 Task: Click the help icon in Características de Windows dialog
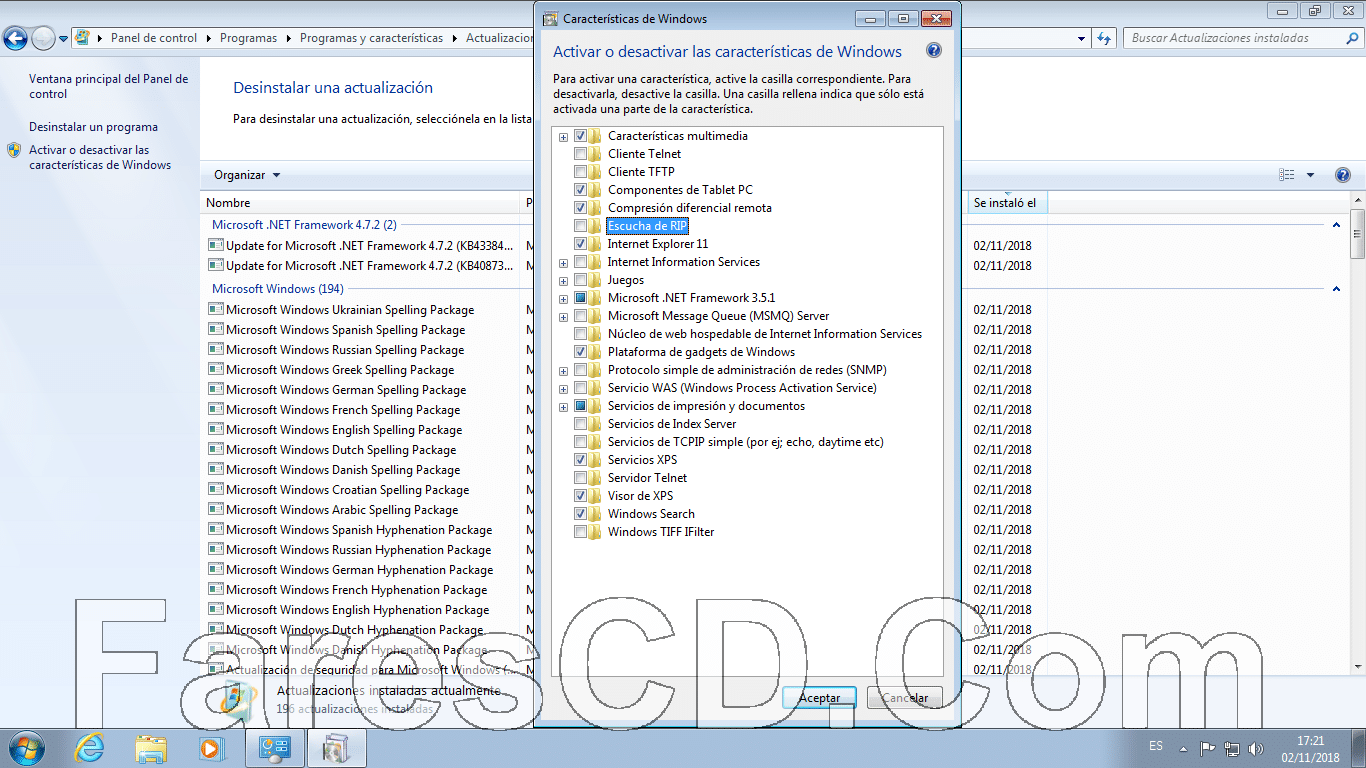pos(933,51)
